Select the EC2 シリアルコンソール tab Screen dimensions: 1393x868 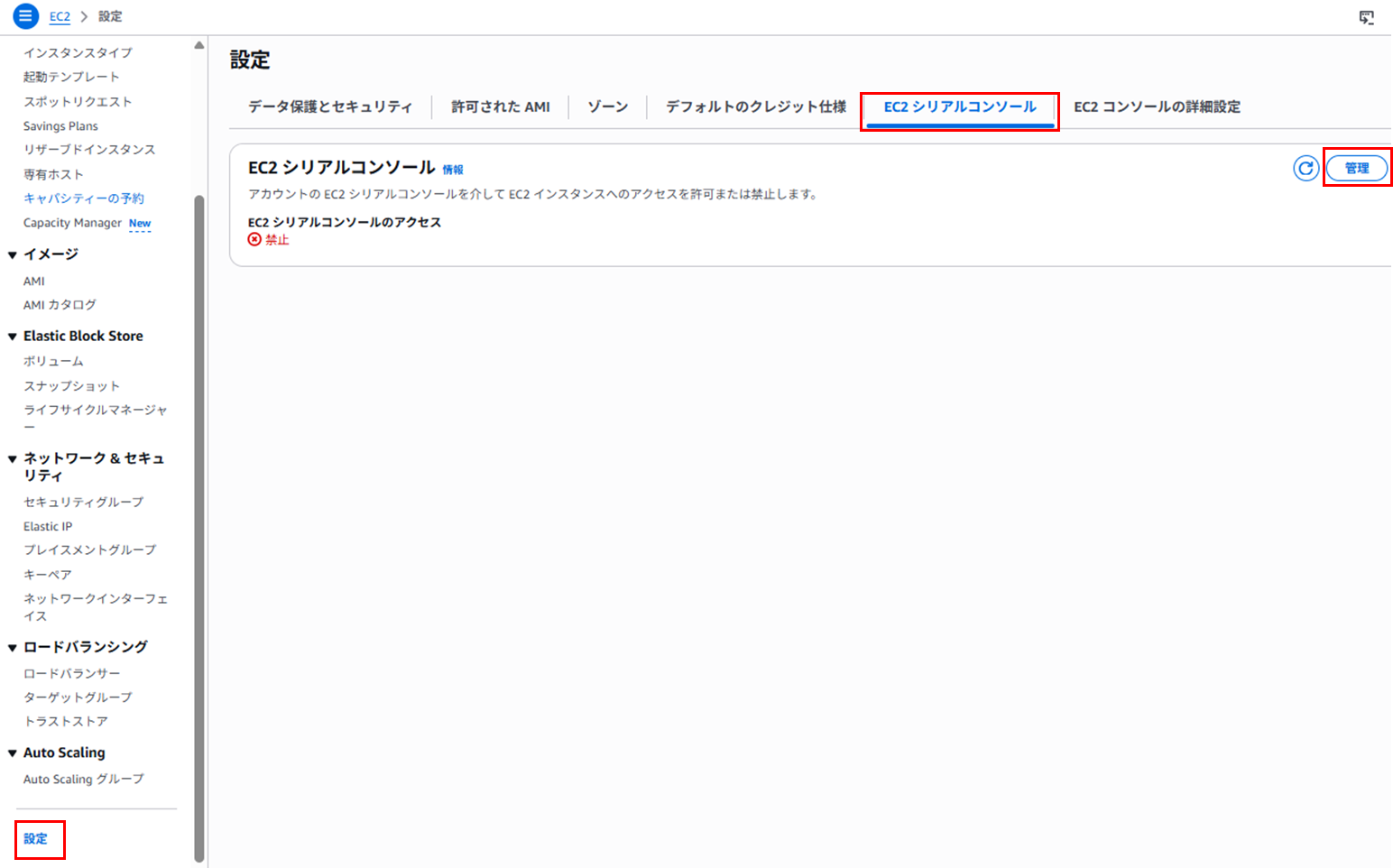(960, 106)
